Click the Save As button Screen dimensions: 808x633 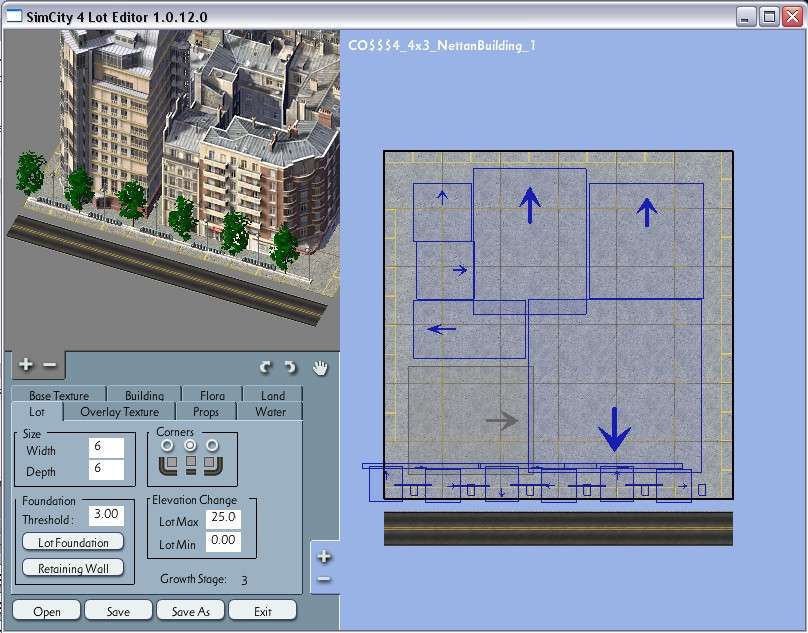(x=190, y=611)
